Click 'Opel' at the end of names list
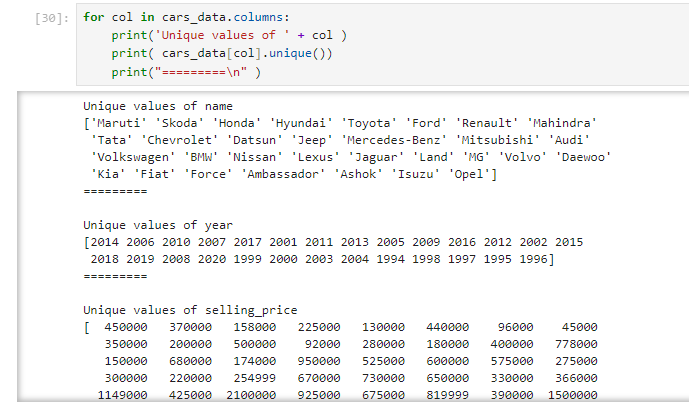689x407 pixels. click(472, 174)
